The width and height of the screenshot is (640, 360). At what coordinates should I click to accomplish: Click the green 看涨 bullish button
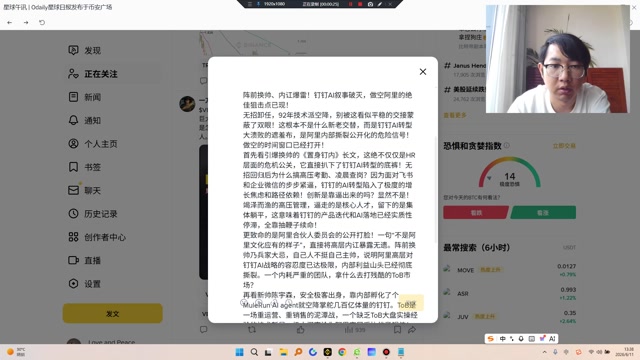[543, 213]
